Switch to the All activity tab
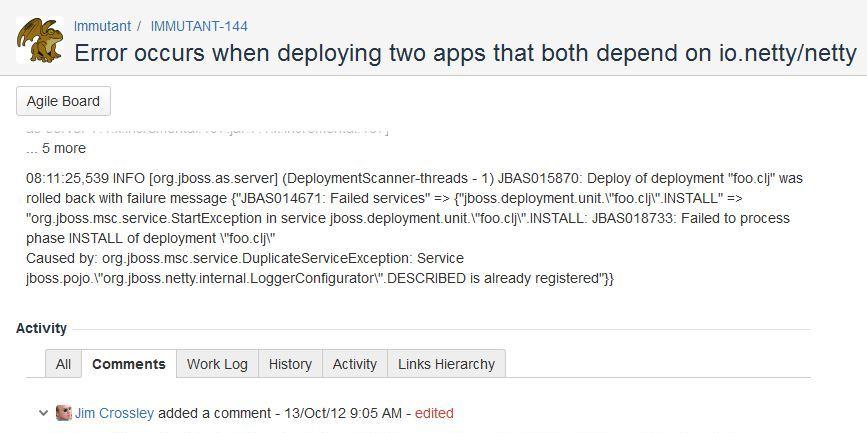 pos(64,364)
